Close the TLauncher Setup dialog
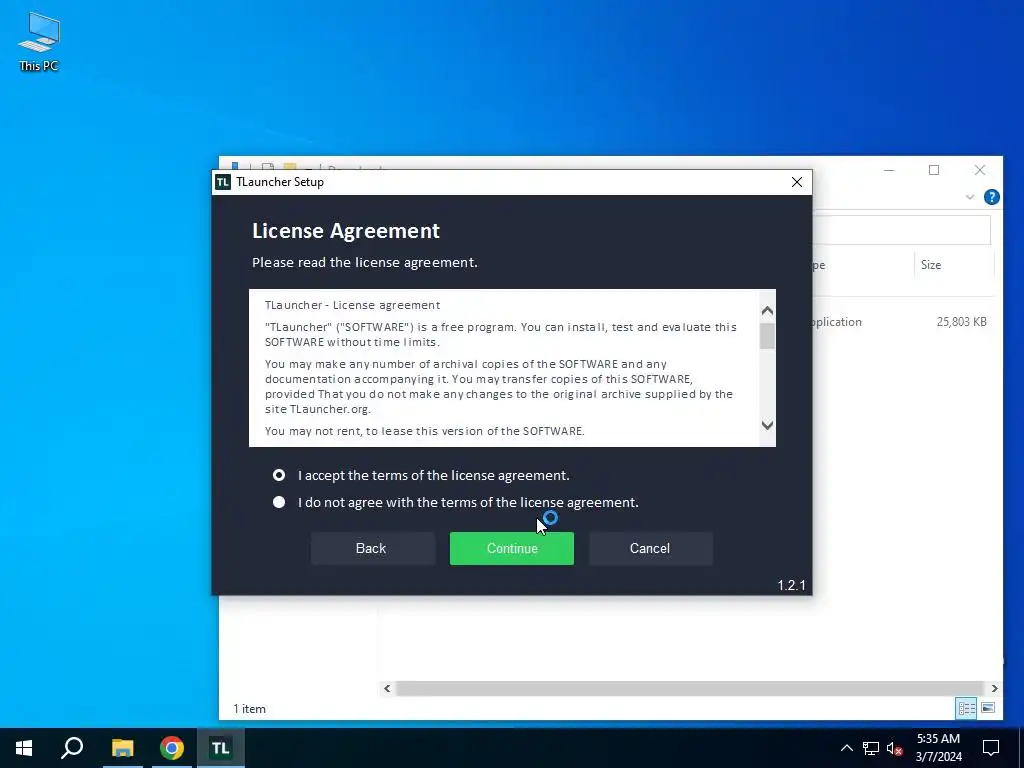The height and width of the screenshot is (768, 1024). pyautogui.click(x=797, y=182)
